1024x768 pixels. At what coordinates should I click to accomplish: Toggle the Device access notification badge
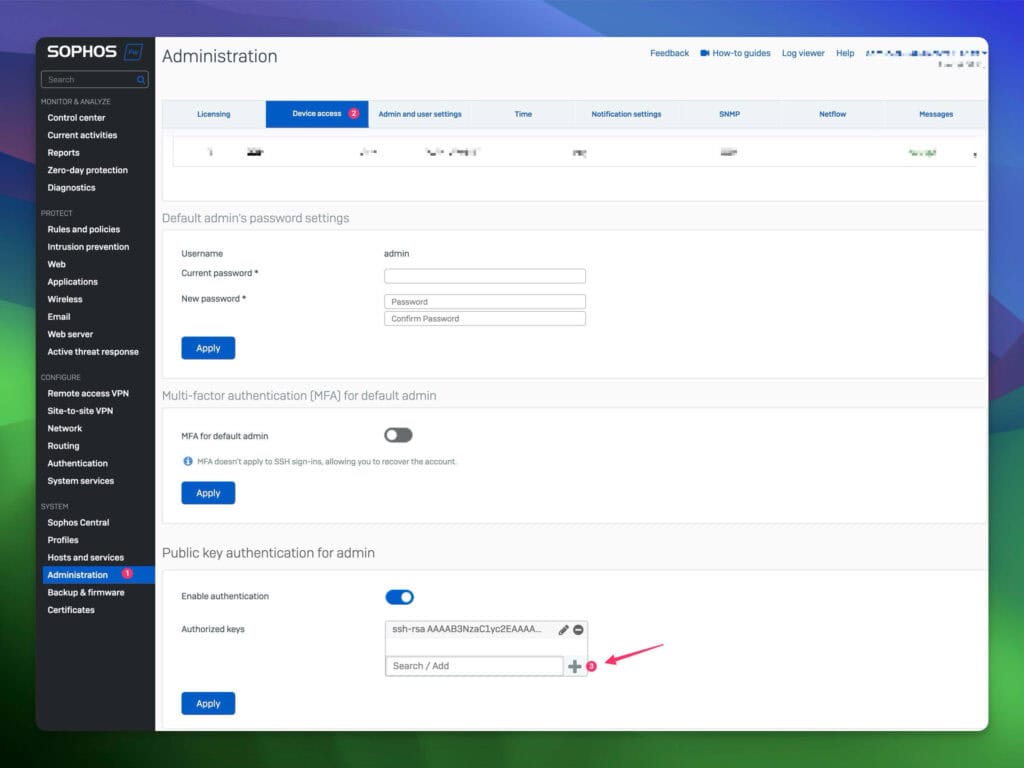point(351,113)
